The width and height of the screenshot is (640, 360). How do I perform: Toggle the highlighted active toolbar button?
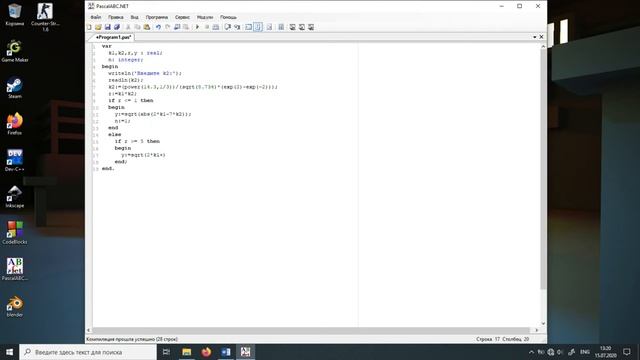(x=258, y=27)
